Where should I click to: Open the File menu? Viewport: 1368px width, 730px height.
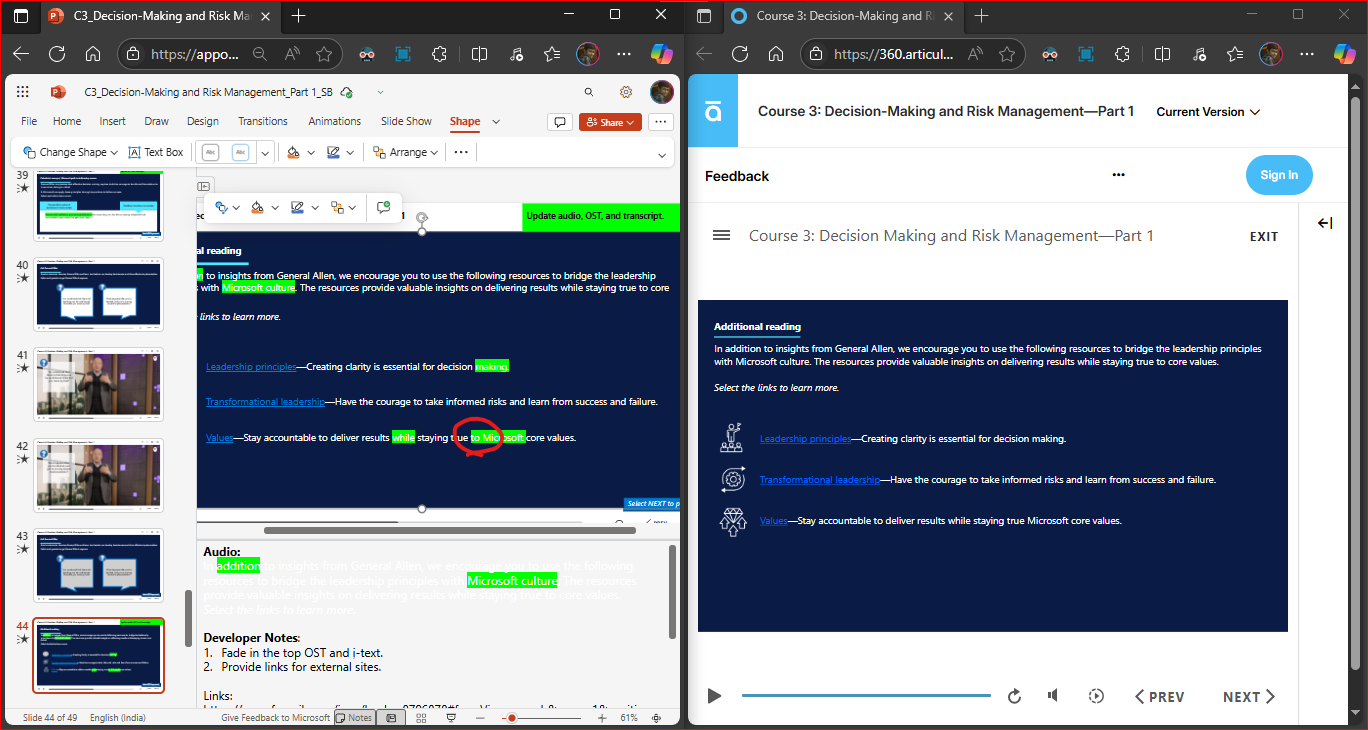29,121
